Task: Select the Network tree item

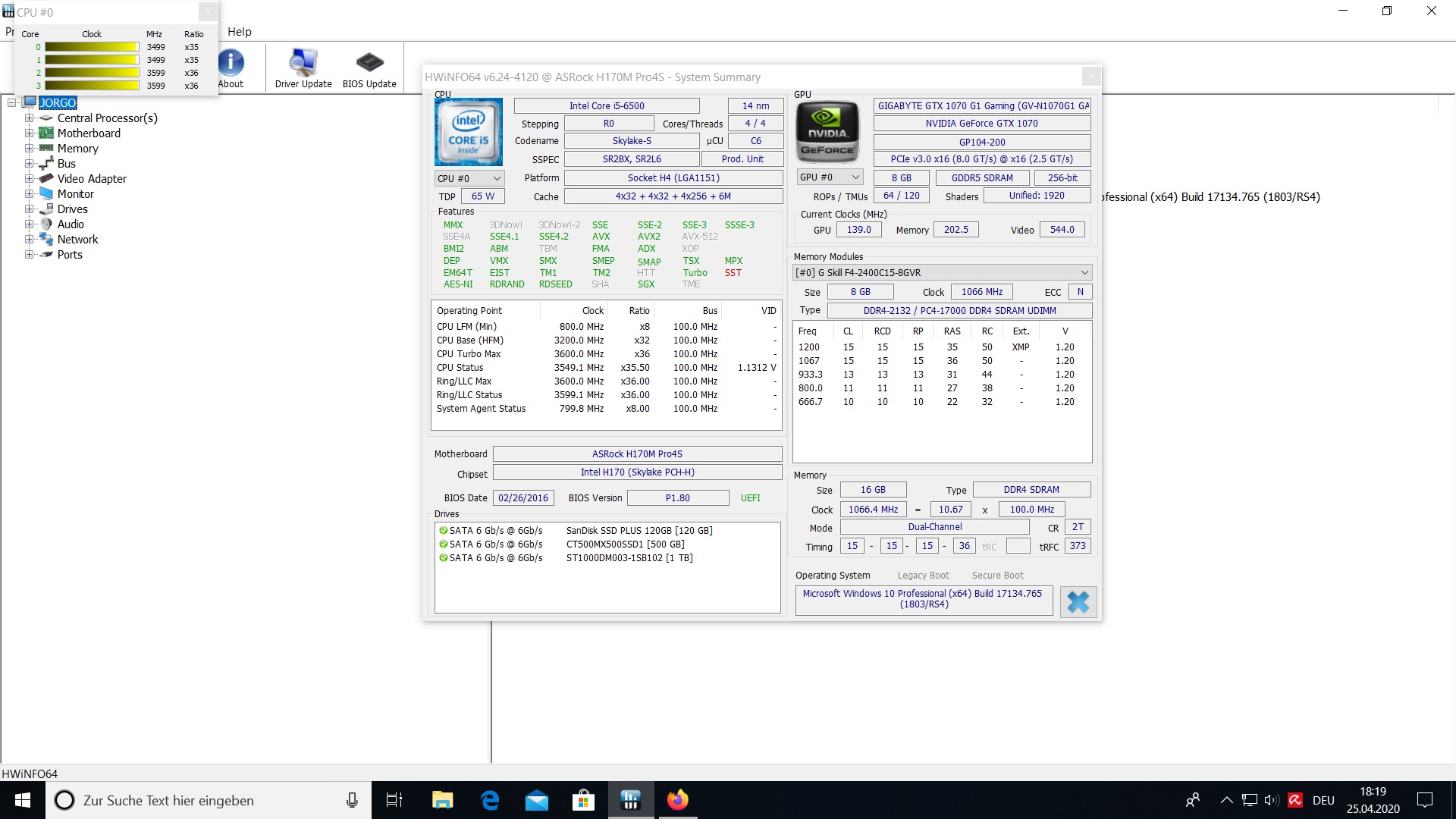Action: [x=77, y=240]
